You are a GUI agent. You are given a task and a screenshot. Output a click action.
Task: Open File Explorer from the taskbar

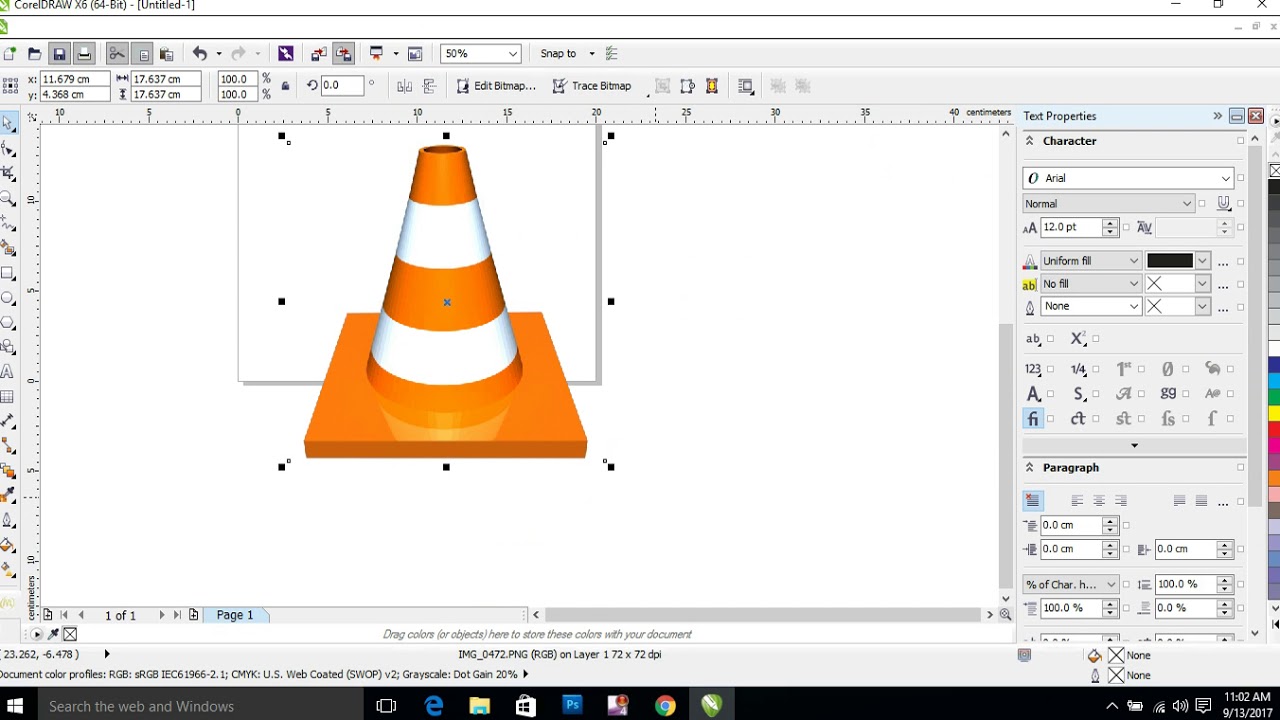(x=479, y=706)
